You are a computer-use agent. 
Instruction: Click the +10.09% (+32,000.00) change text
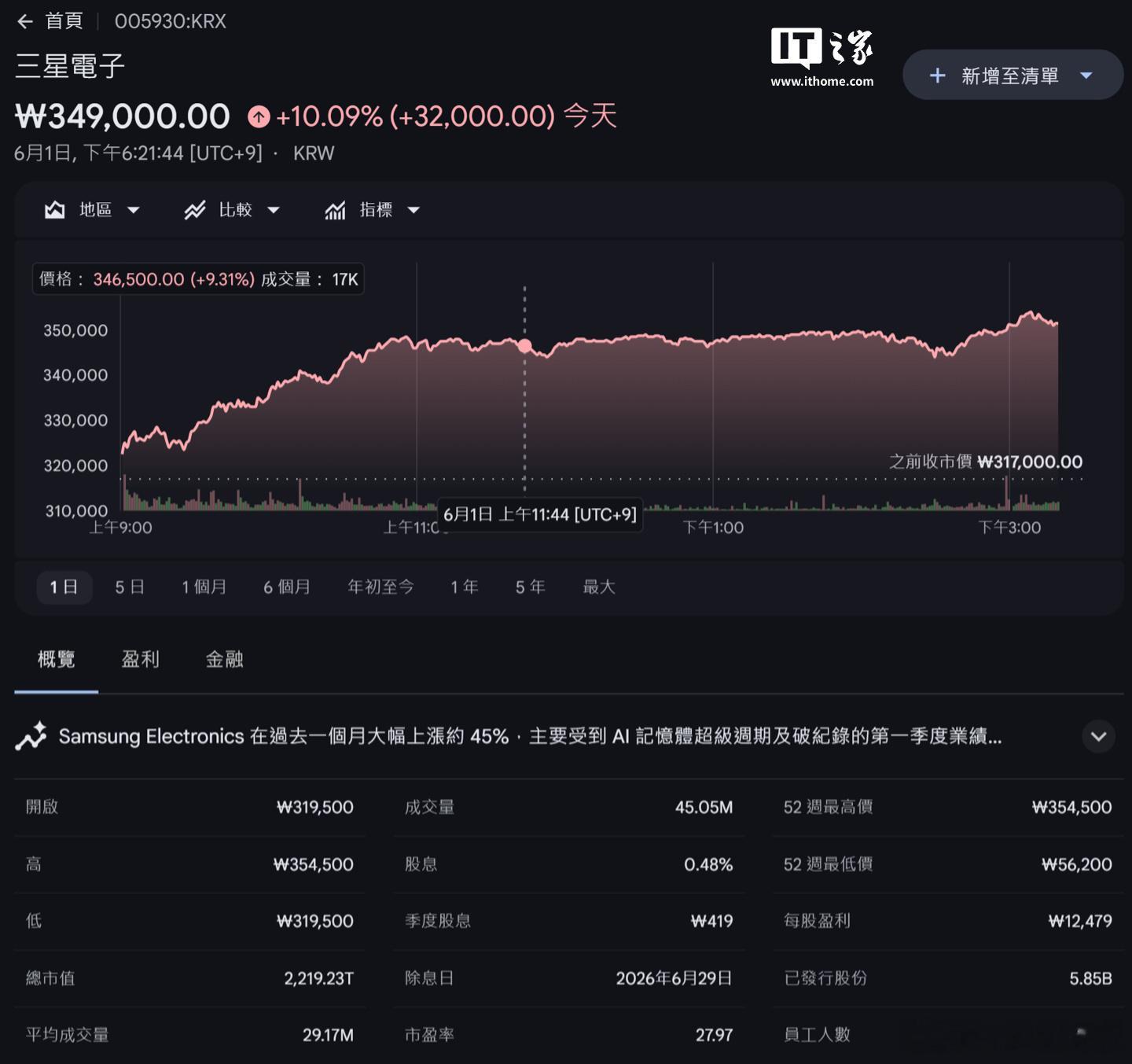point(415,116)
